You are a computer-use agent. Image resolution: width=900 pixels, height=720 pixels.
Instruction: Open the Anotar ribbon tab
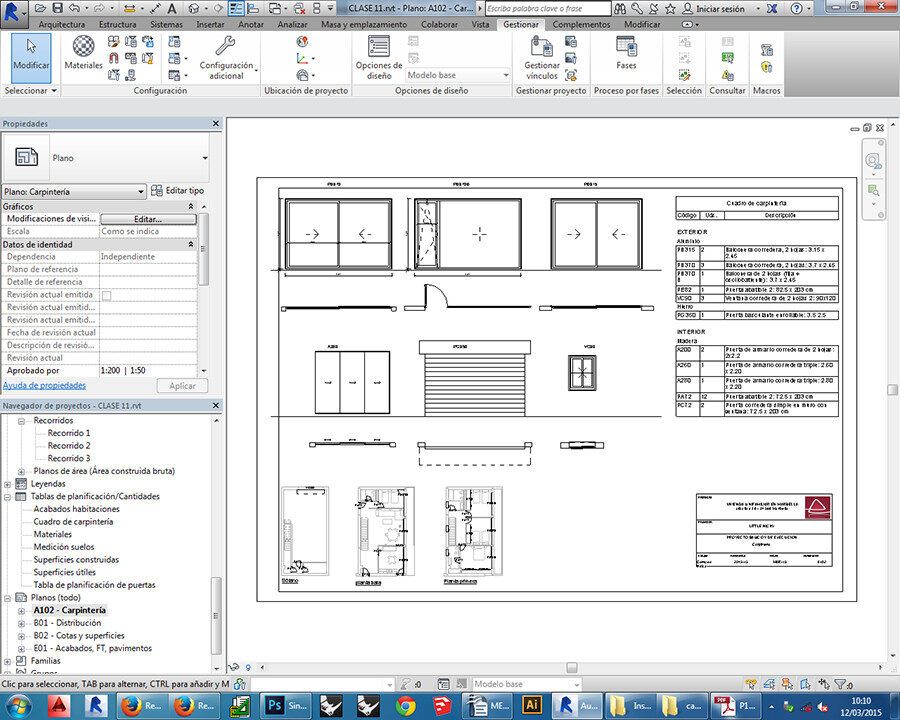click(251, 24)
